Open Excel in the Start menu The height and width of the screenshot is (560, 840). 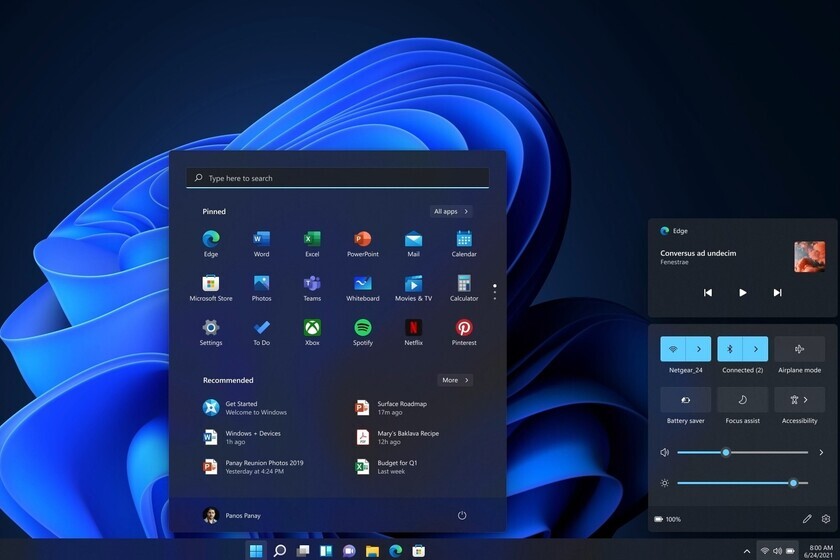pos(312,244)
